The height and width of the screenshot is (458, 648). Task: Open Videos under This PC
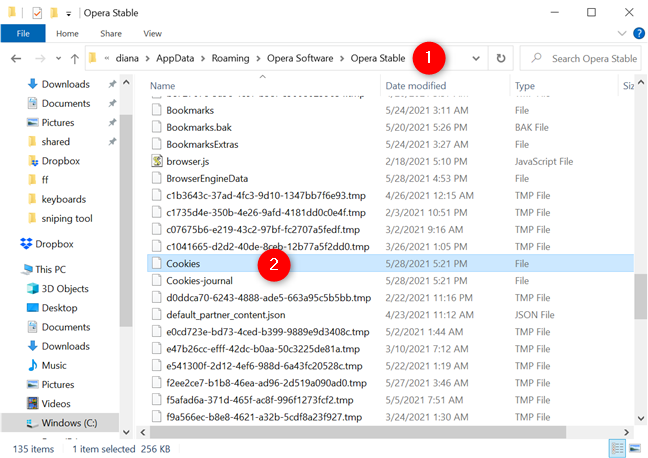(x=56, y=403)
